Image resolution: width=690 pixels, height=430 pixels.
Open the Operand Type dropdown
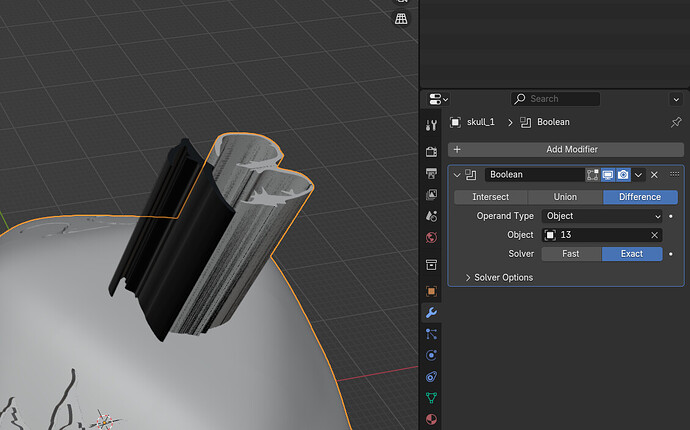(x=602, y=216)
